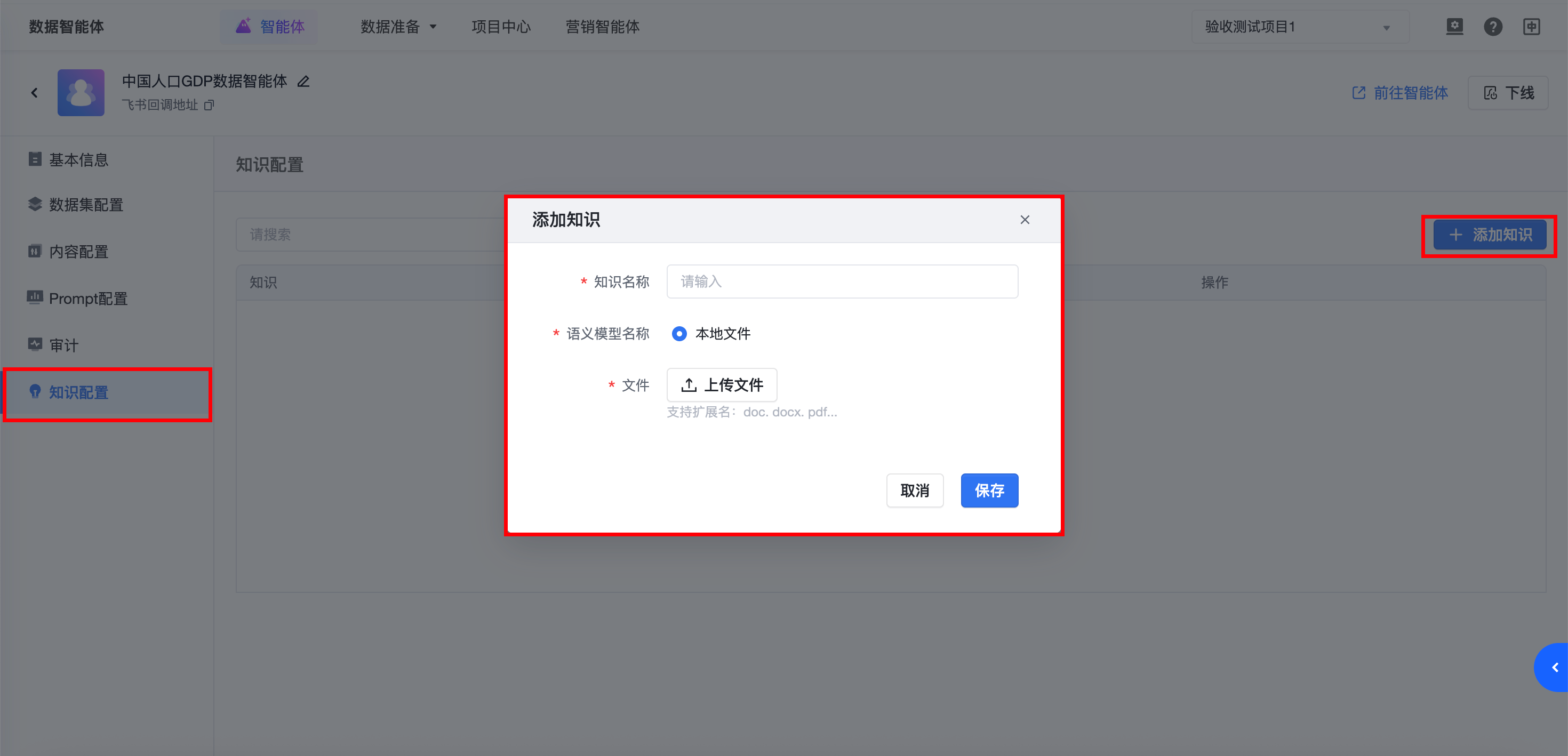
Task: Click the back arrow beside agent avatar
Action: (x=35, y=93)
